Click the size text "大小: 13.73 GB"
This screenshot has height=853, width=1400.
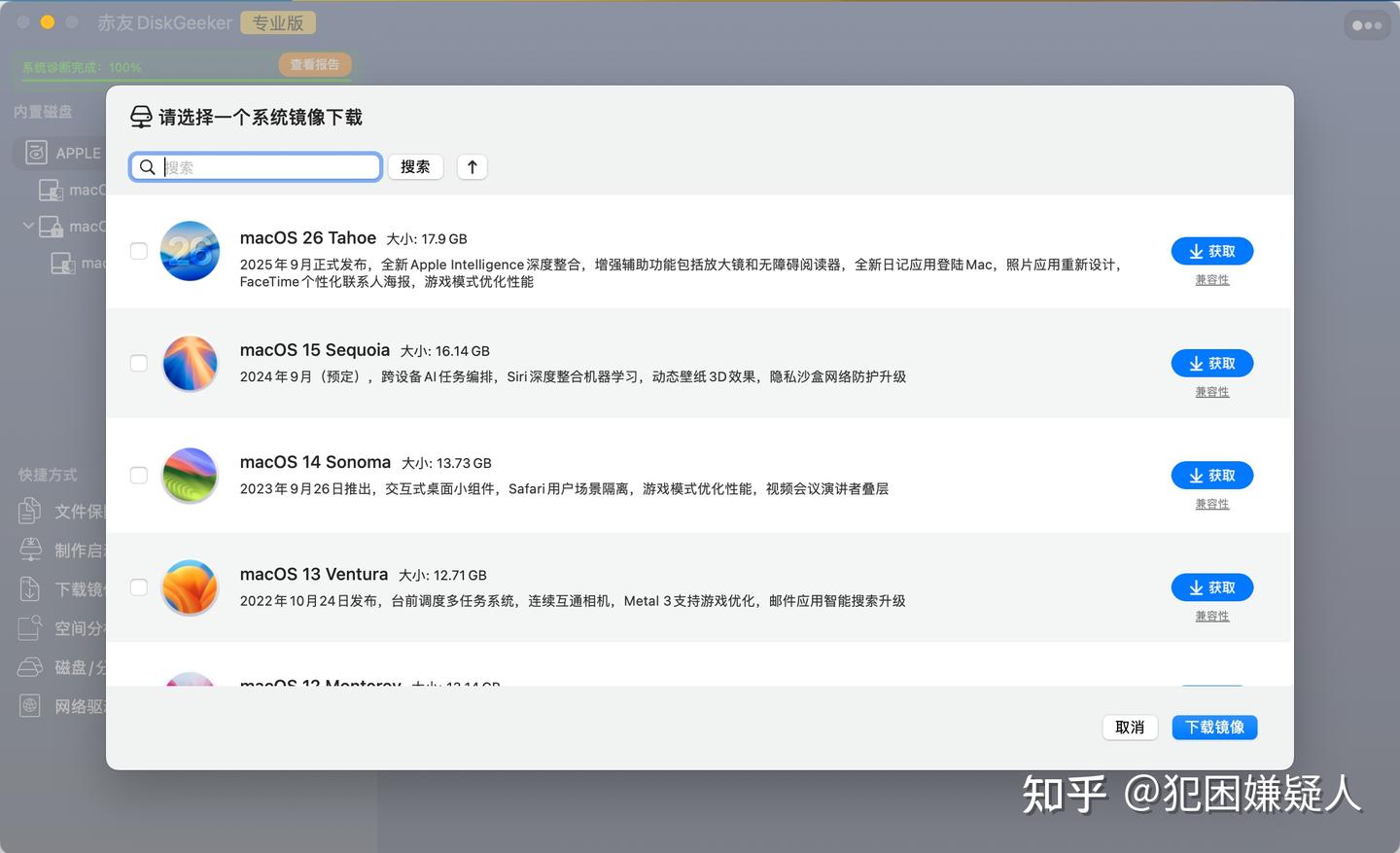click(x=446, y=463)
